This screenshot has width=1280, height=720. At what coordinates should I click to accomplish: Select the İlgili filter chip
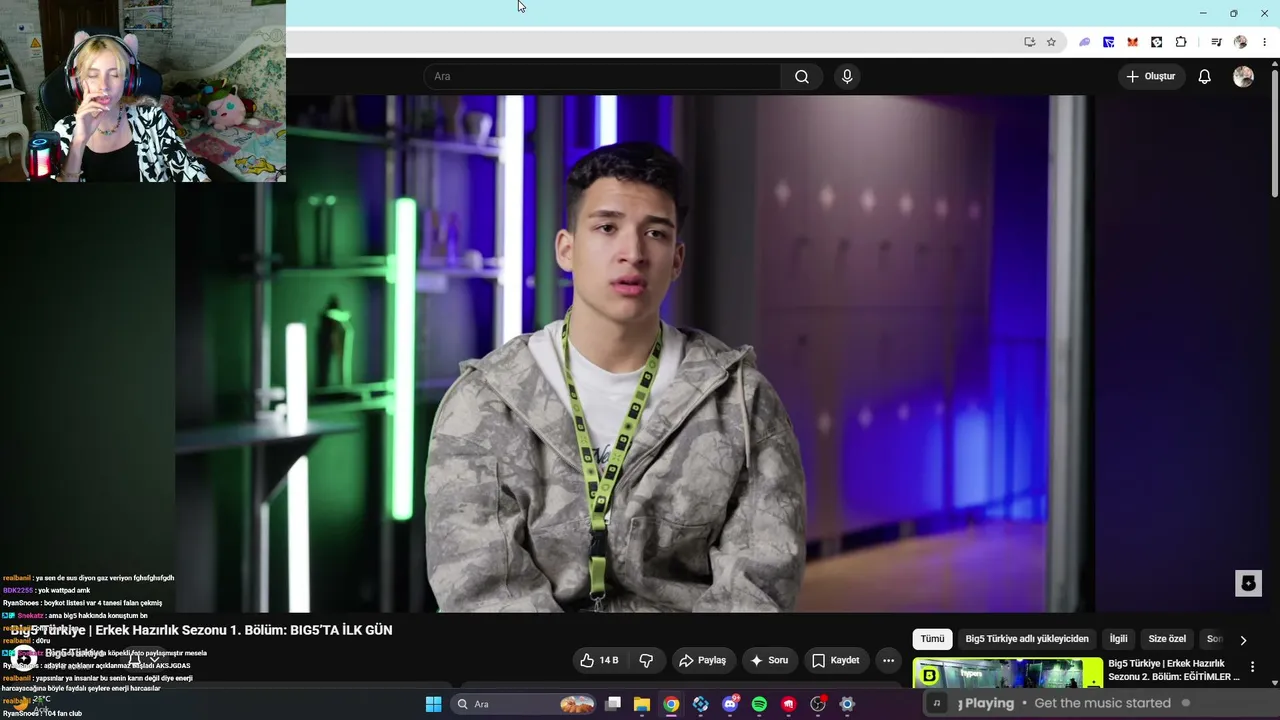point(1118,639)
